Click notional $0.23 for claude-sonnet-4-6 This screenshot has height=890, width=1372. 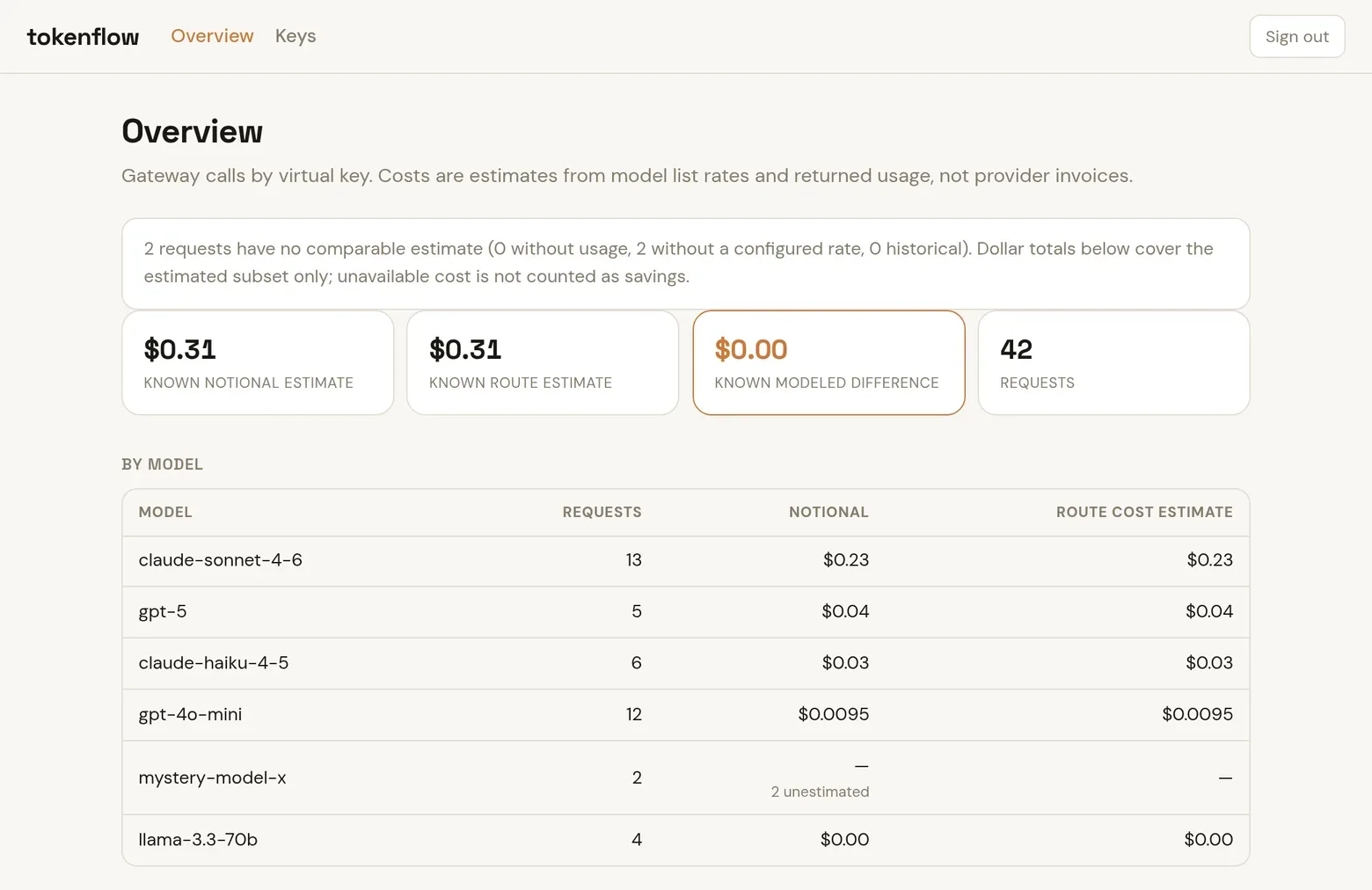pyautogui.click(x=846, y=560)
